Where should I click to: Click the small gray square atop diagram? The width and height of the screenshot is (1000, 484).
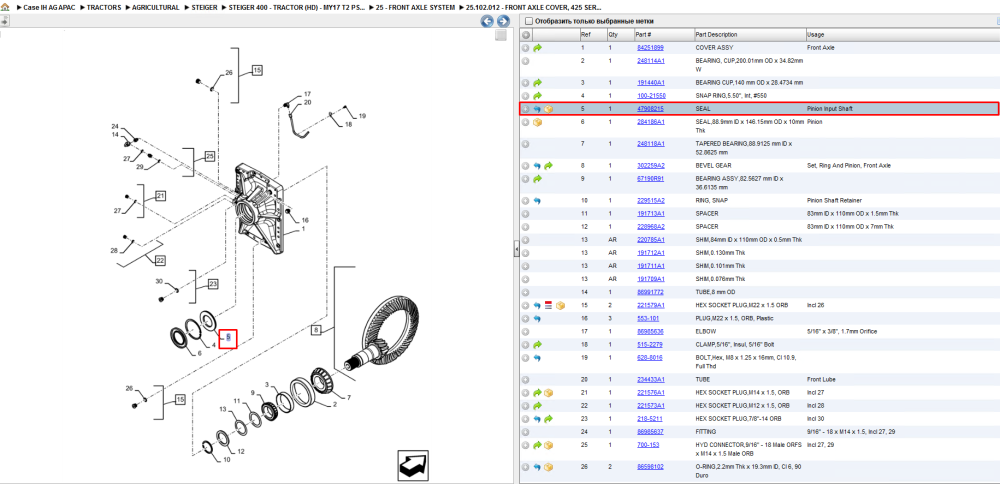501,35
